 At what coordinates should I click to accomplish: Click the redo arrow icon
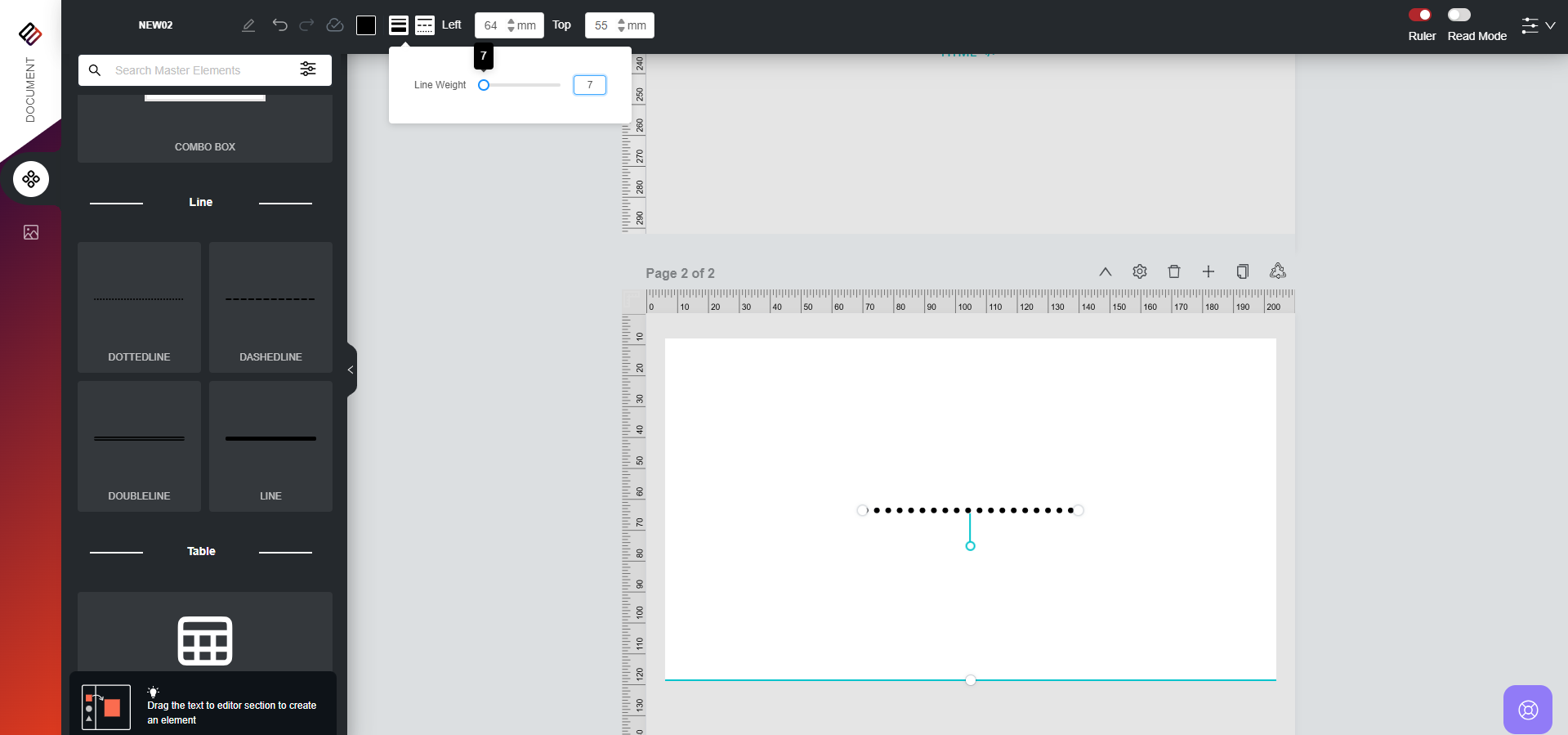(x=306, y=25)
